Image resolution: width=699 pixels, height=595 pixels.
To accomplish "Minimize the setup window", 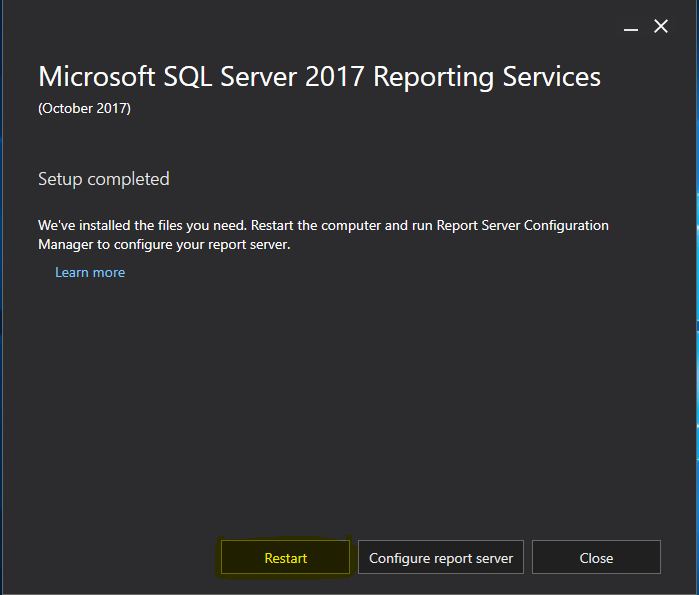I will coord(631,29).
